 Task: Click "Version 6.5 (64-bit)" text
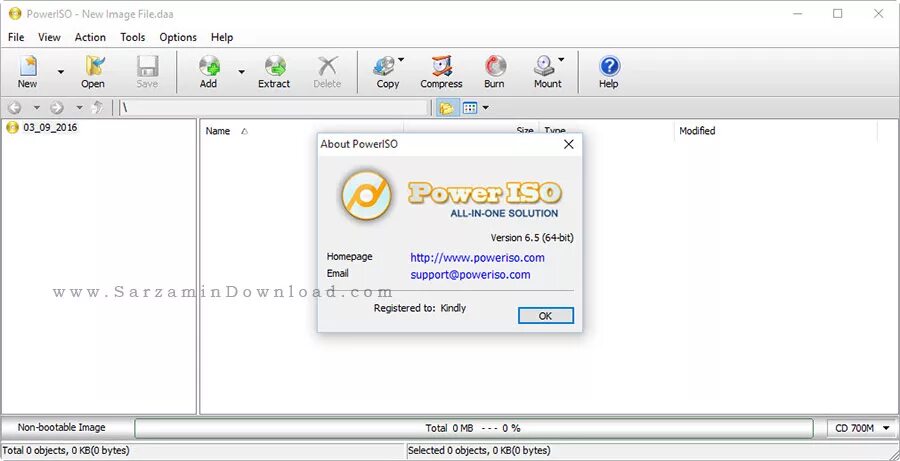pos(532,238)
